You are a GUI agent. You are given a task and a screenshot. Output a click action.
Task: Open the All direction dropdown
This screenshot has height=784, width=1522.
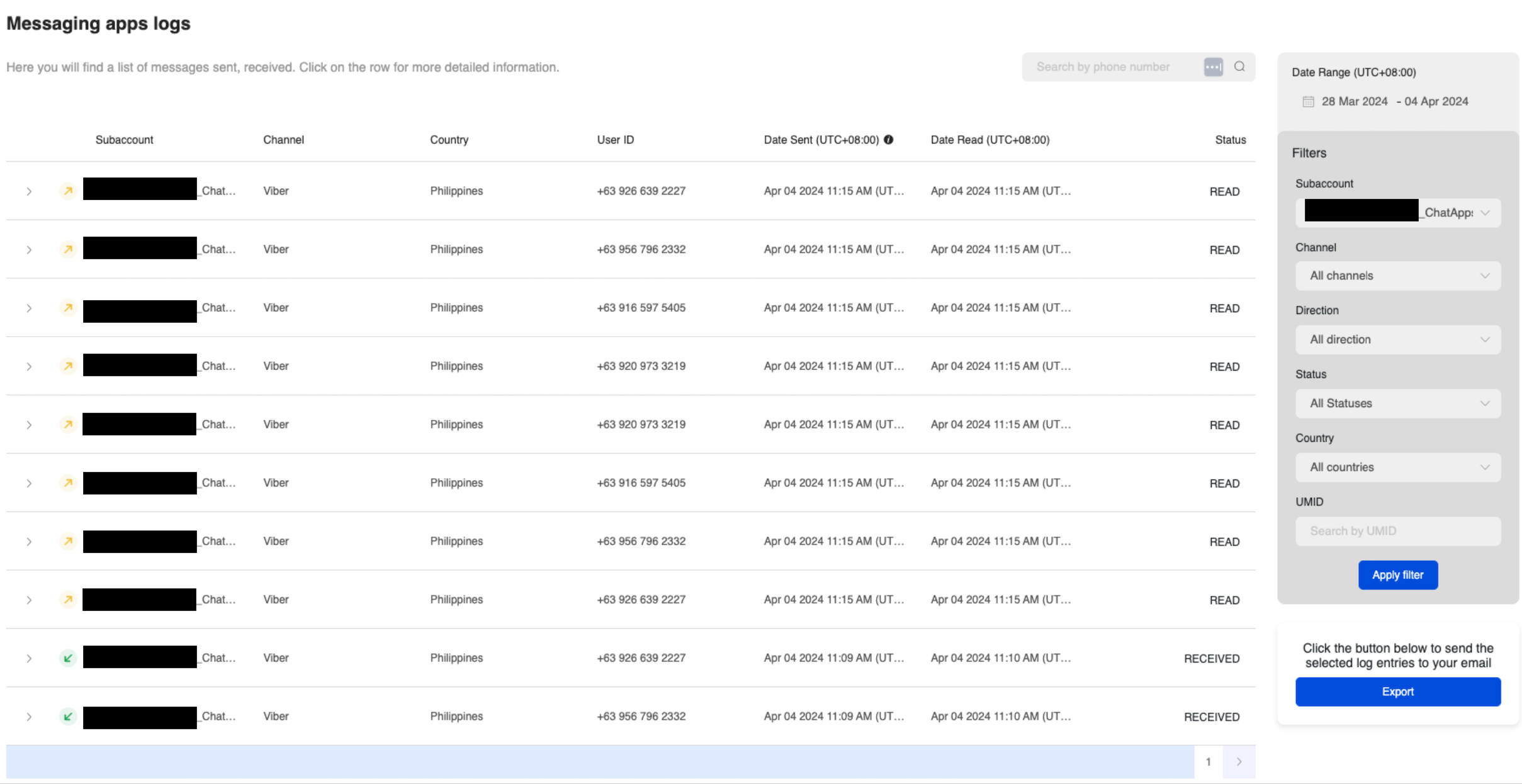[x=1397, y=340]
